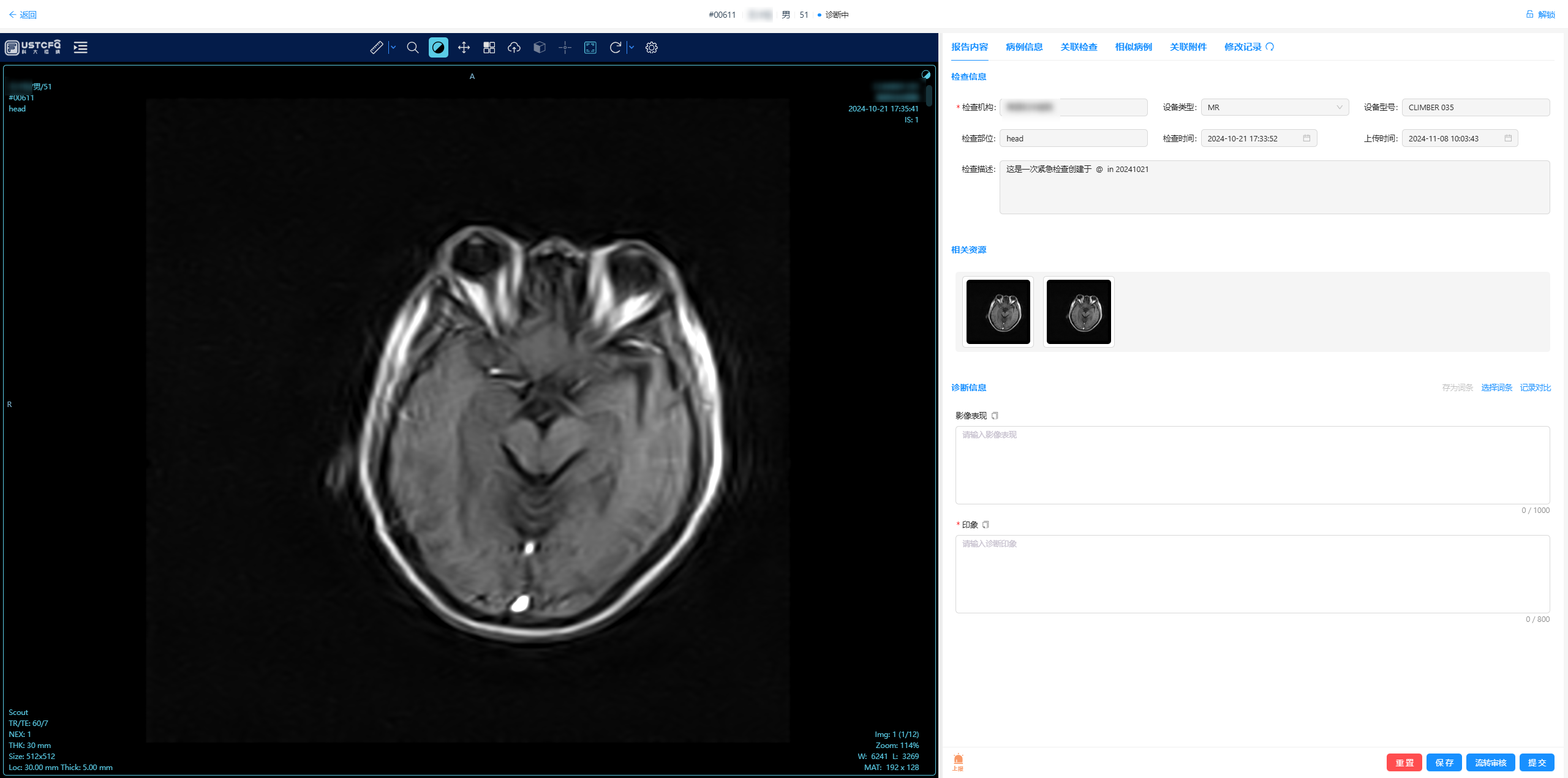
Task: Activate the magnifier zoom tool
Action: (x=413, y=47)
